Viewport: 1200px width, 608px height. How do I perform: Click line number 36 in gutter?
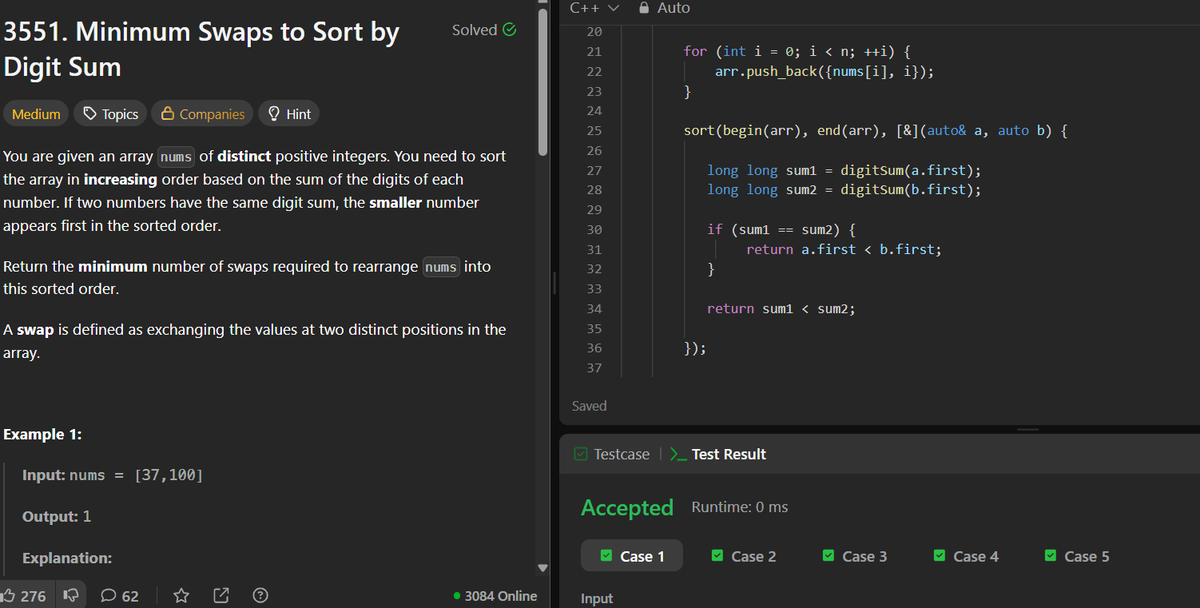point(593,348)
